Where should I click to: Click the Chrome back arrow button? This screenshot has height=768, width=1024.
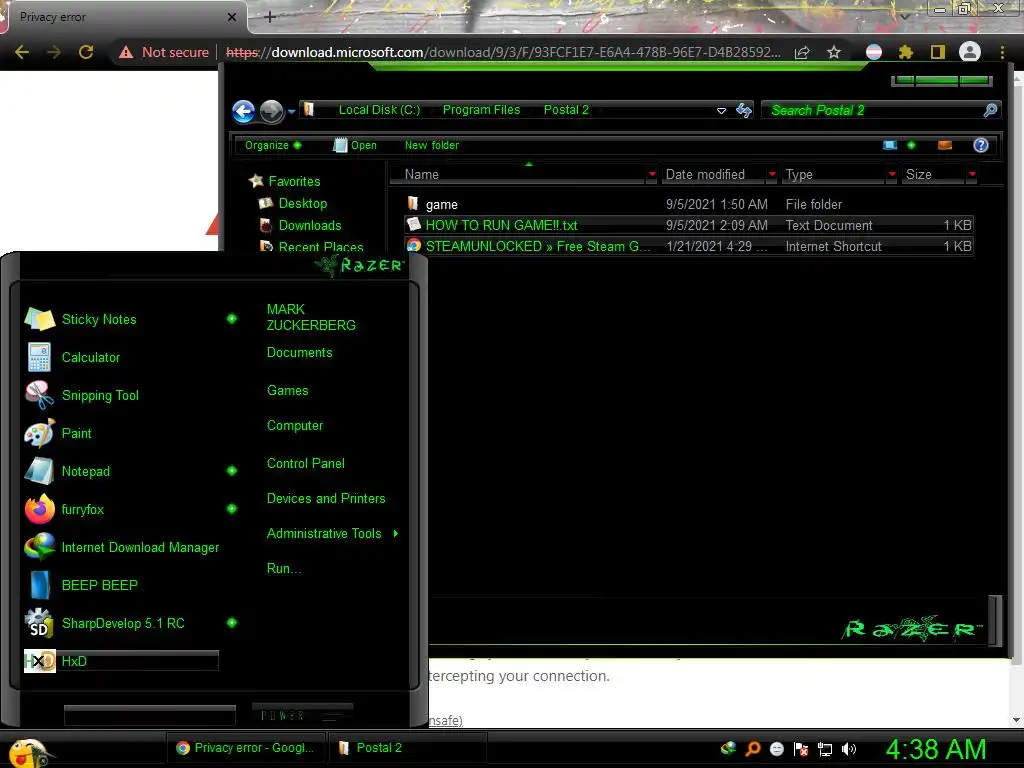[22, 52]
